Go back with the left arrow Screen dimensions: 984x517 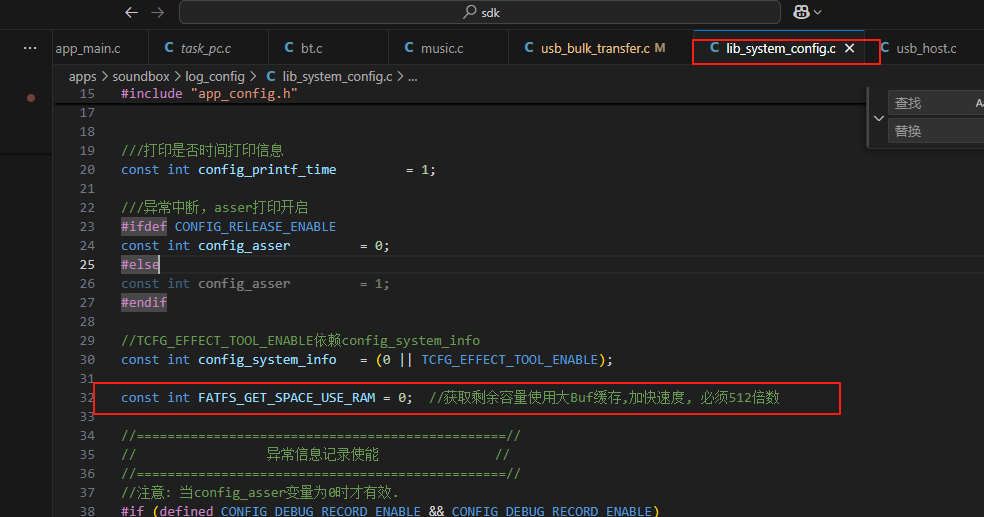click(131, 13)
